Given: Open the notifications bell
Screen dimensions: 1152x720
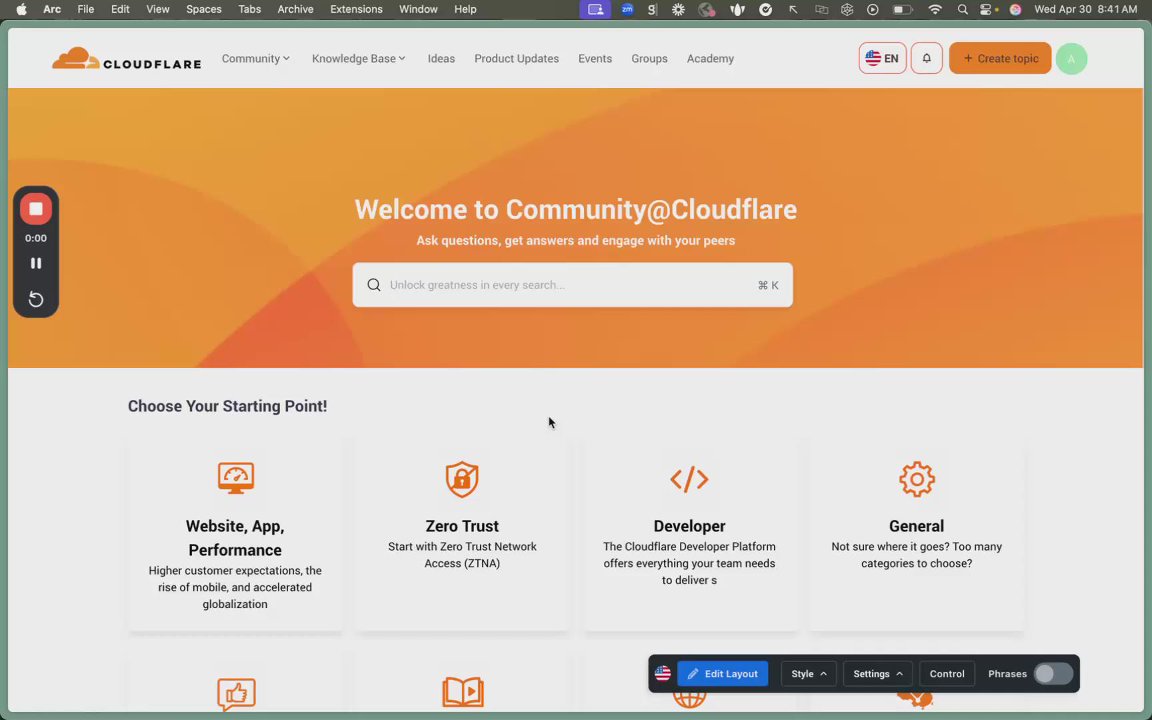Looking at the screenshot, I should (x=926, y=59).
